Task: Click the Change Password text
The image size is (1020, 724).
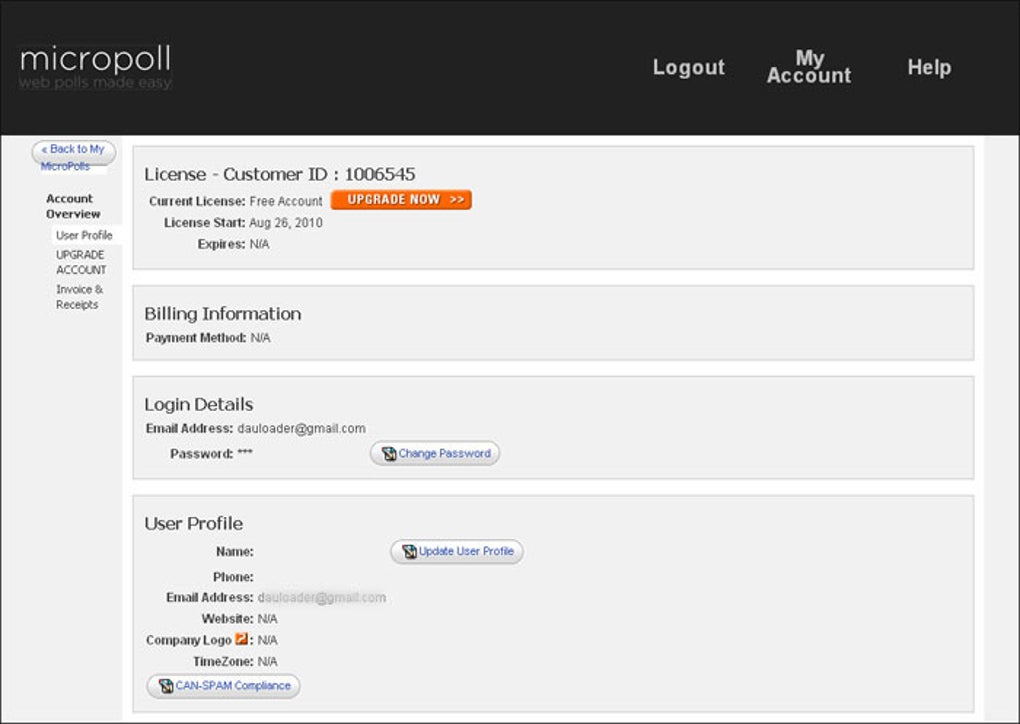Action: [x=444, y=453]
